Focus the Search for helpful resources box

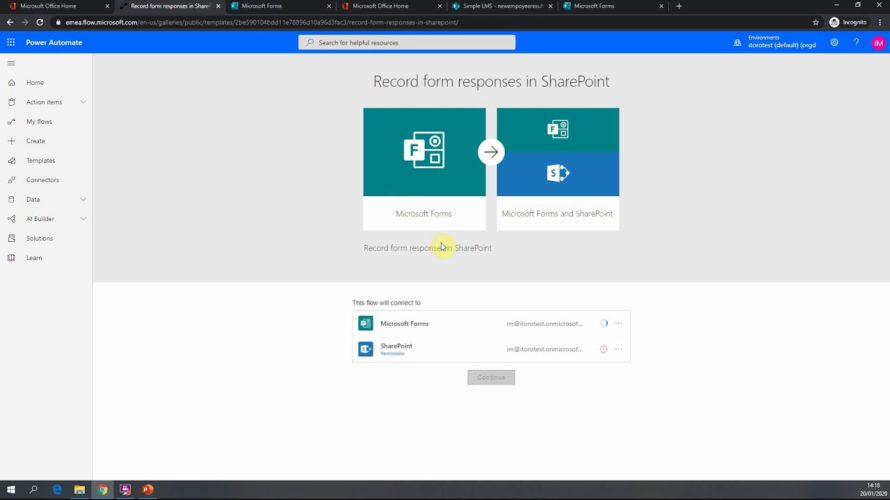(407, 43)
